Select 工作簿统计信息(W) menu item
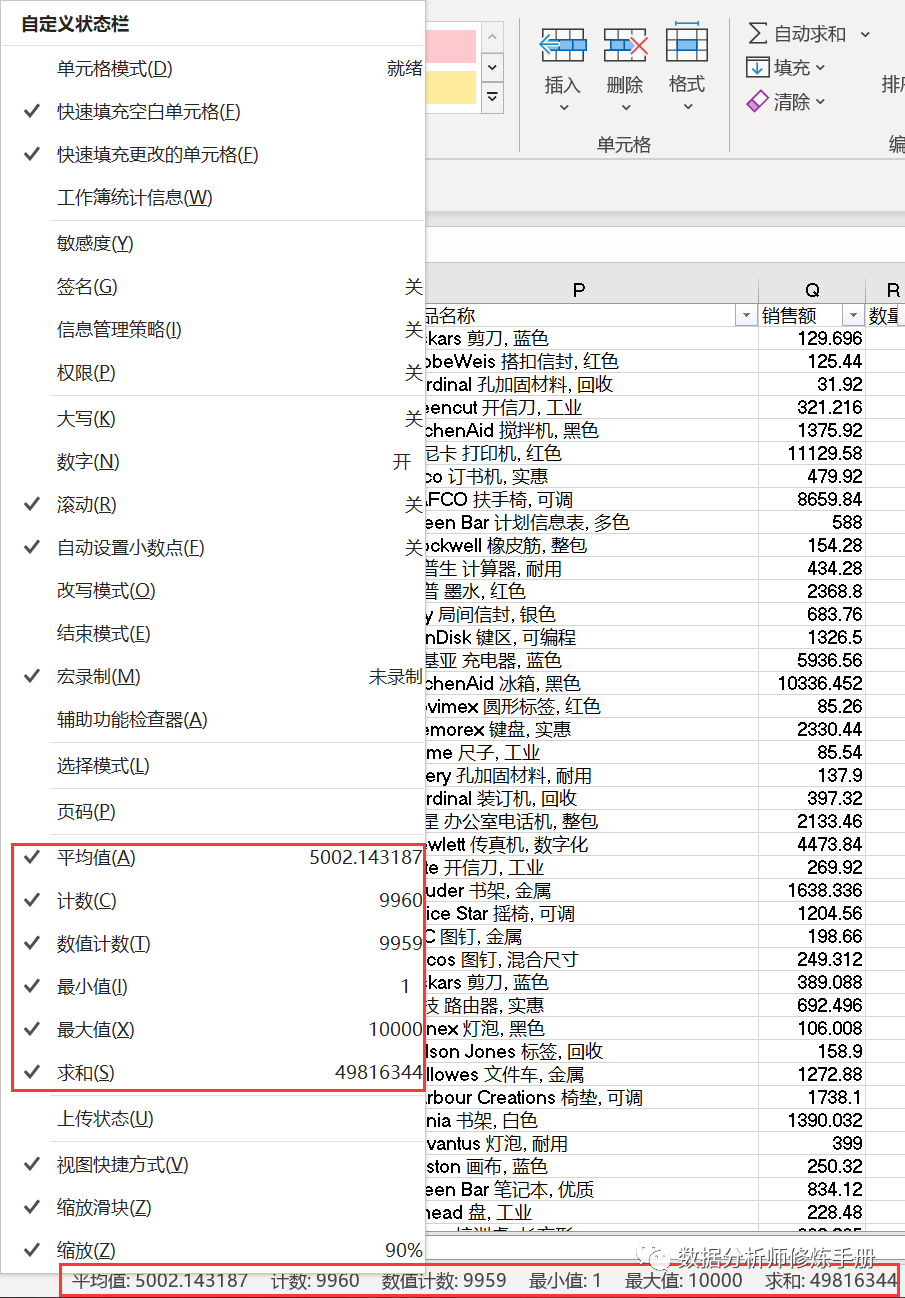The width and height of the screenshot is (905, 1298). (x=213, y=198)
